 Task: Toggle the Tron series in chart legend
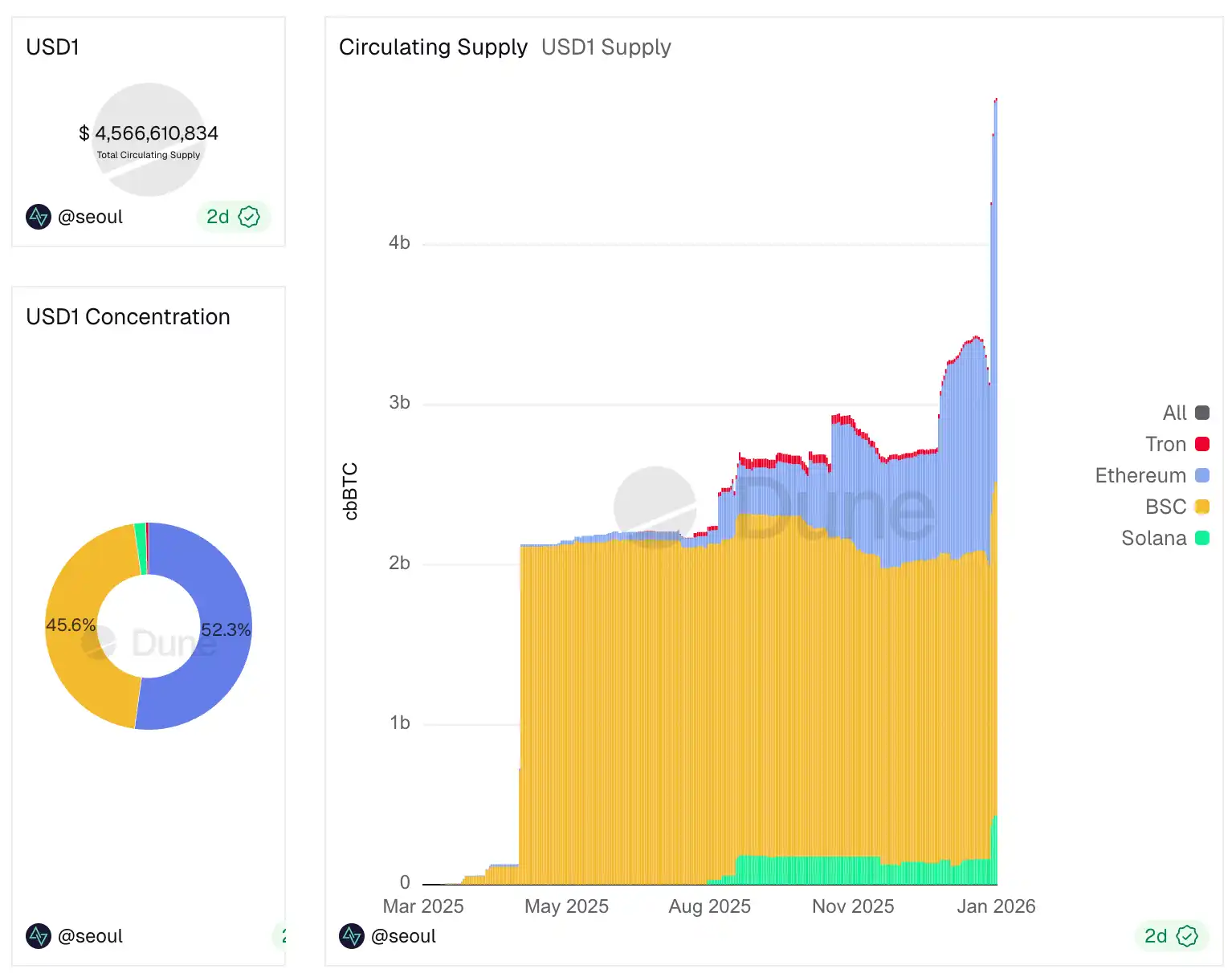pyautogui.click(x=1166, y=445)
